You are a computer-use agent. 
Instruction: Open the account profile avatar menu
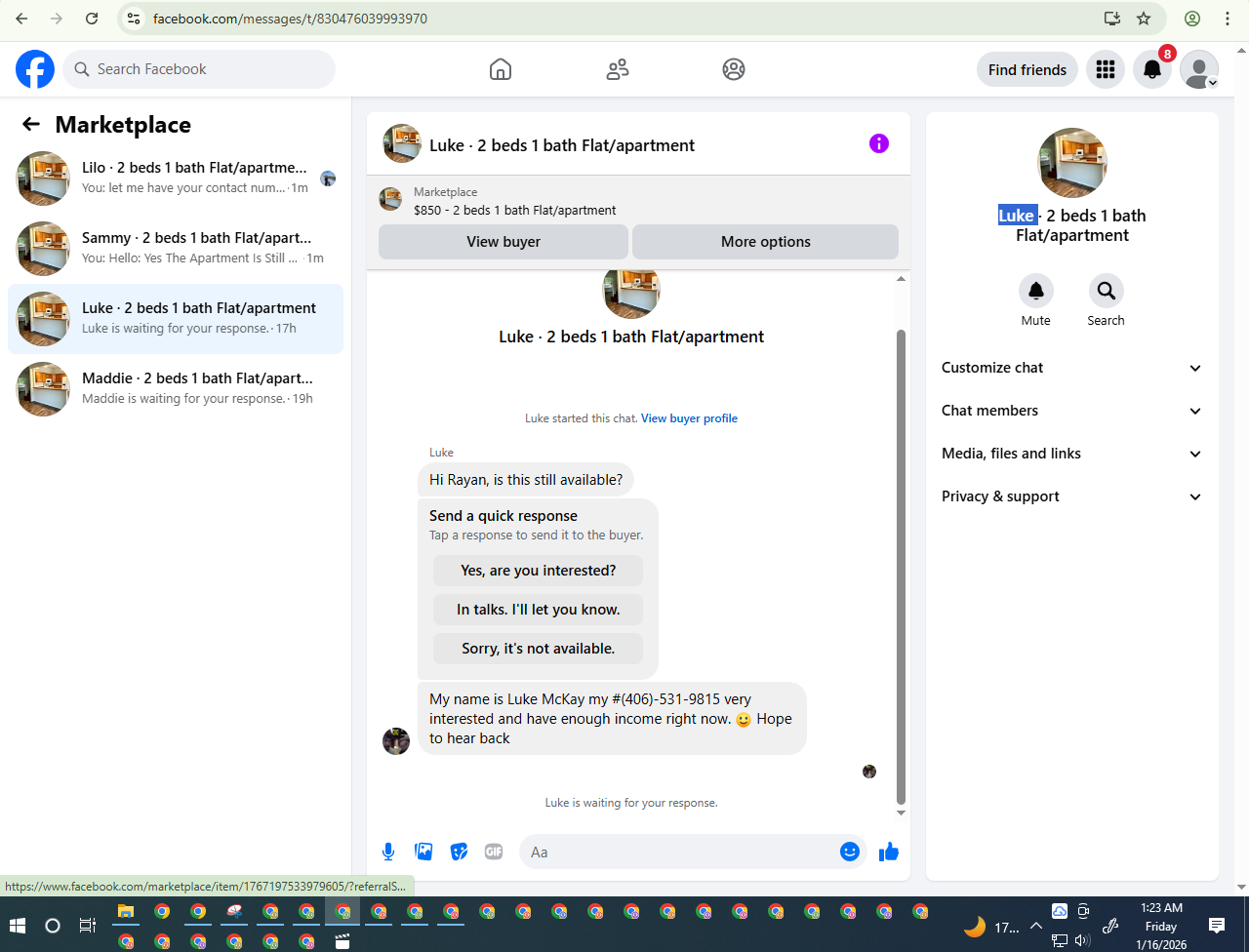tap(1199, 69)
